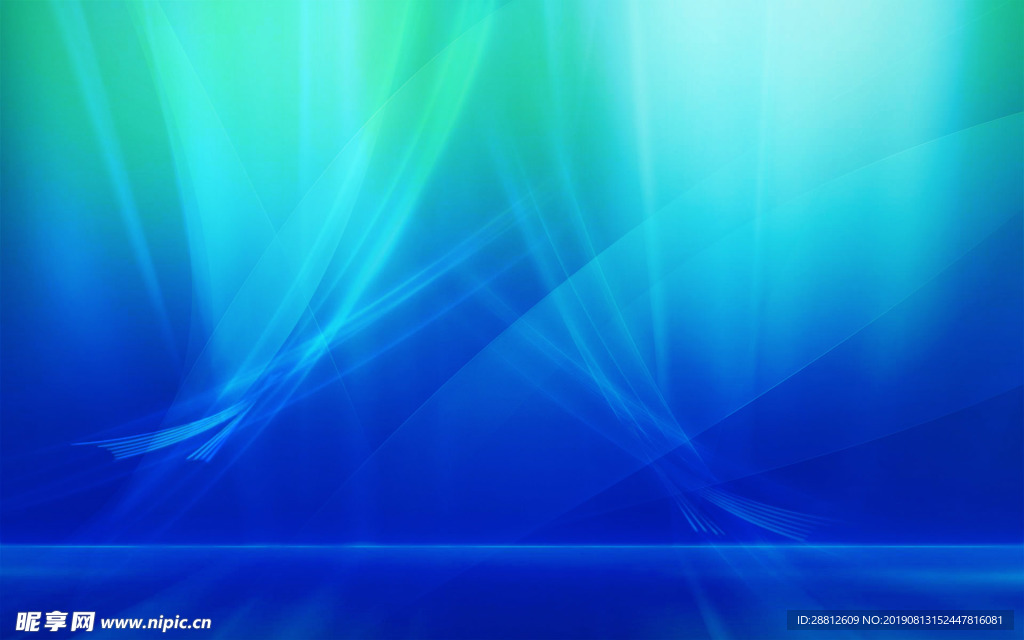
Task: Click the 网 character in the logo
Action: 82,621
